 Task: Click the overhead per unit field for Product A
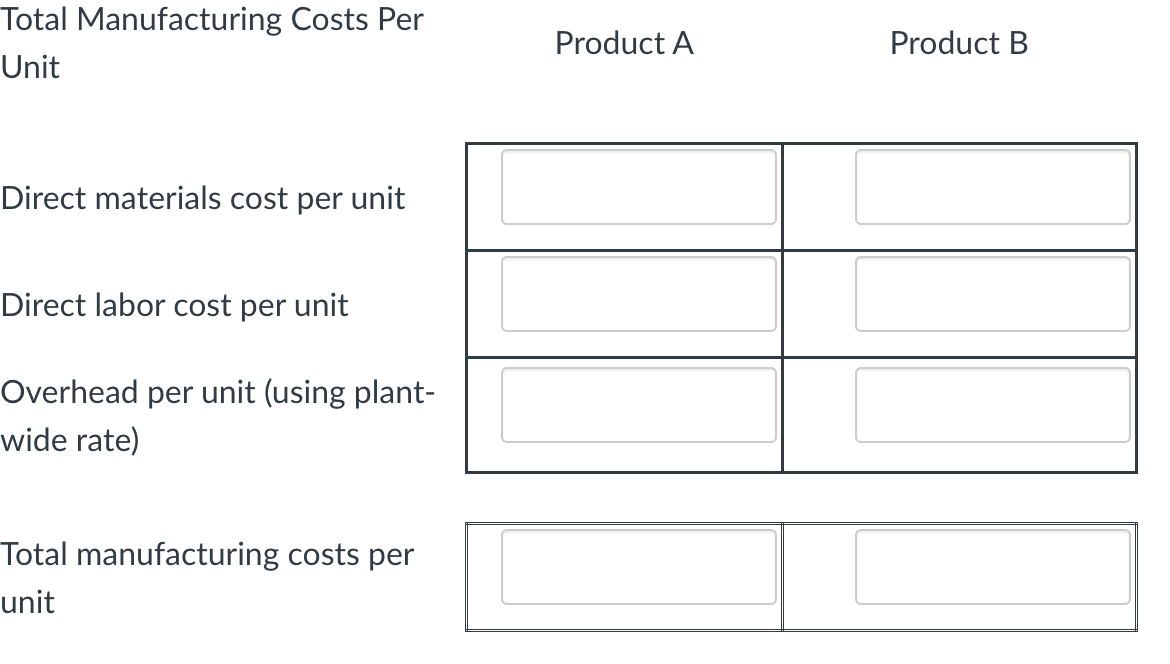point(638,404)
